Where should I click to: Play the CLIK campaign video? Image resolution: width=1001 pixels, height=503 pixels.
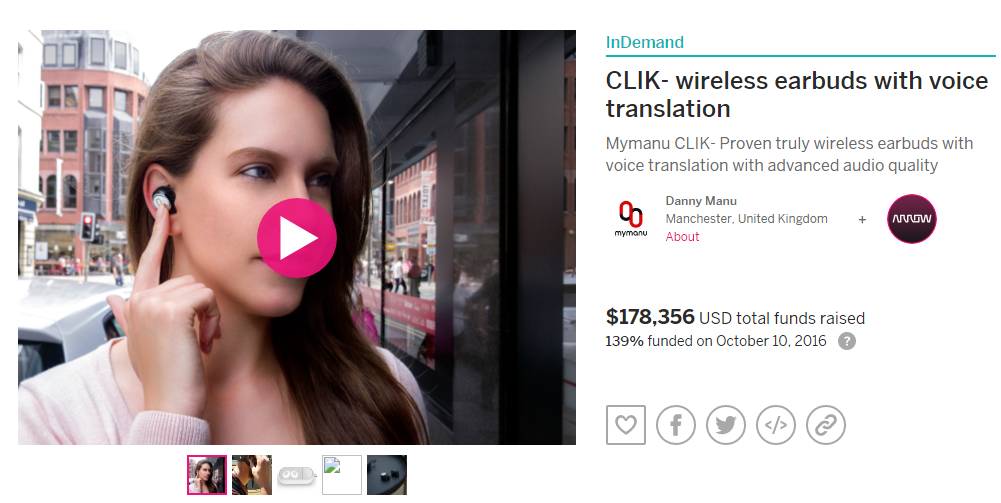click(x=297, y=238)
